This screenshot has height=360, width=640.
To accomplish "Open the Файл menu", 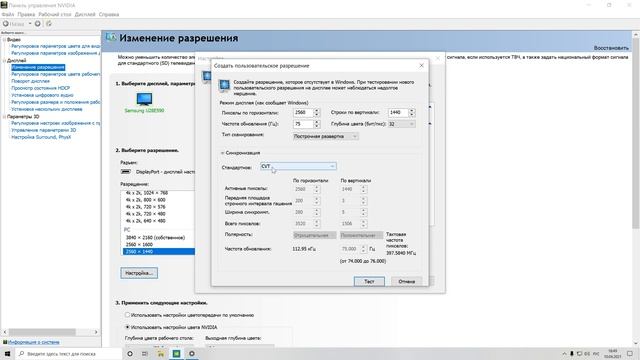I will (8, 14).
